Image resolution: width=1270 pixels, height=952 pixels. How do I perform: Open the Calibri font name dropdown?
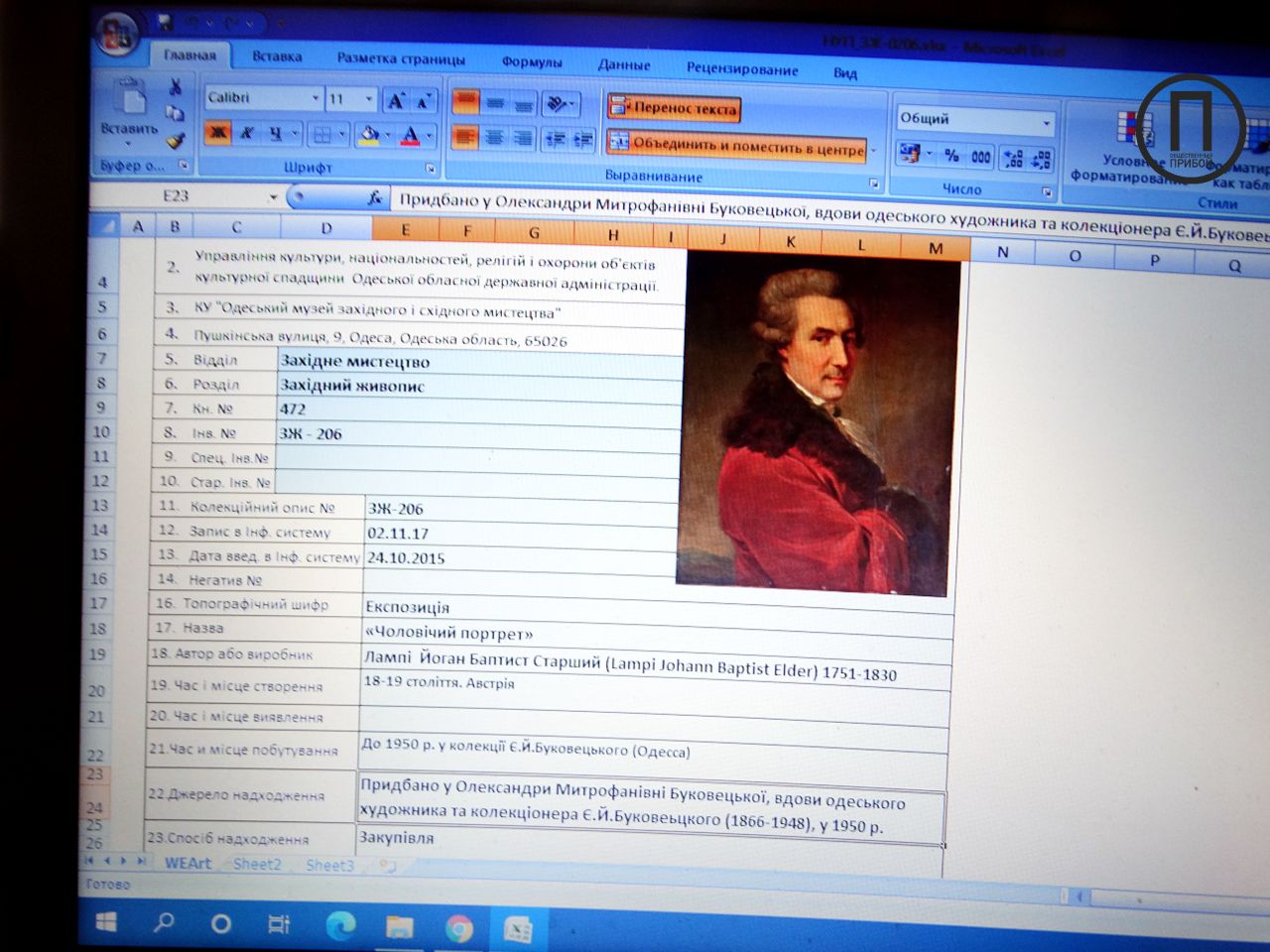316,98
